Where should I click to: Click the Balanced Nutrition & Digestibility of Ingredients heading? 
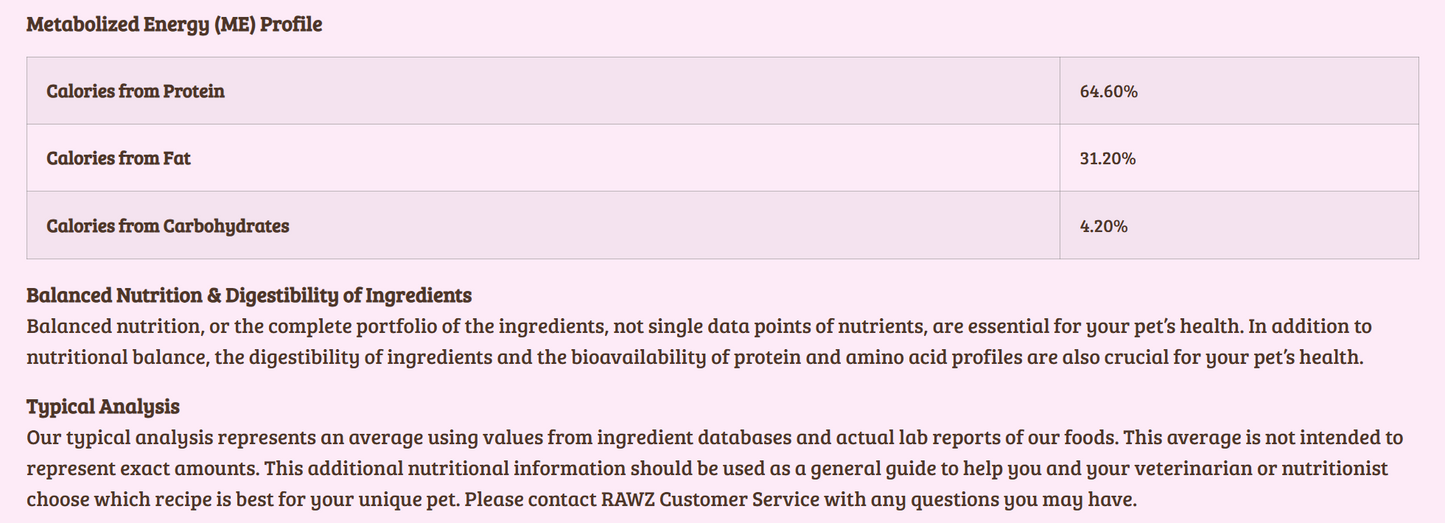pyautogui.click(x=249, y=296)
